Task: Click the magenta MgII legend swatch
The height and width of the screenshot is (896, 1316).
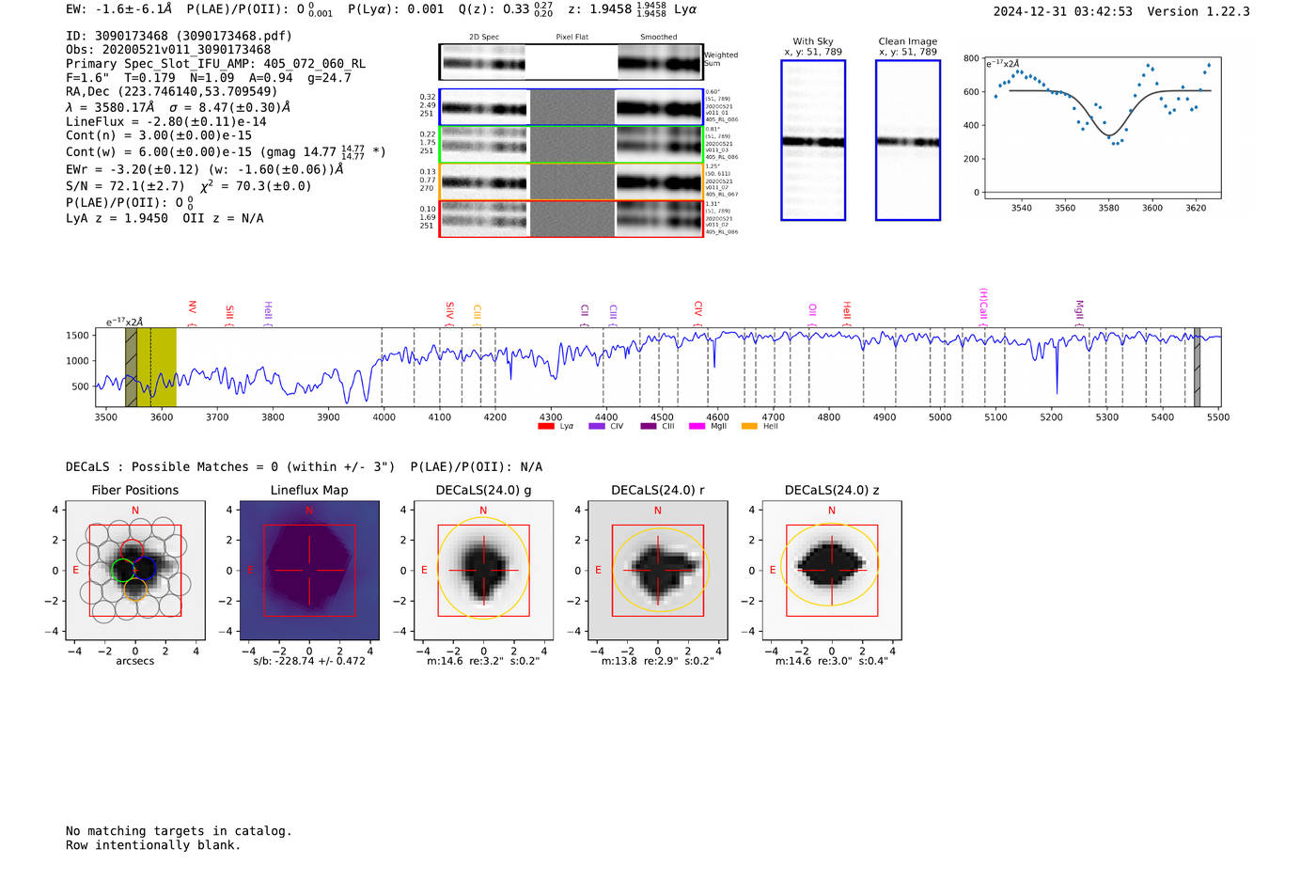Action: pyautogui.click(x=697, y=426)
